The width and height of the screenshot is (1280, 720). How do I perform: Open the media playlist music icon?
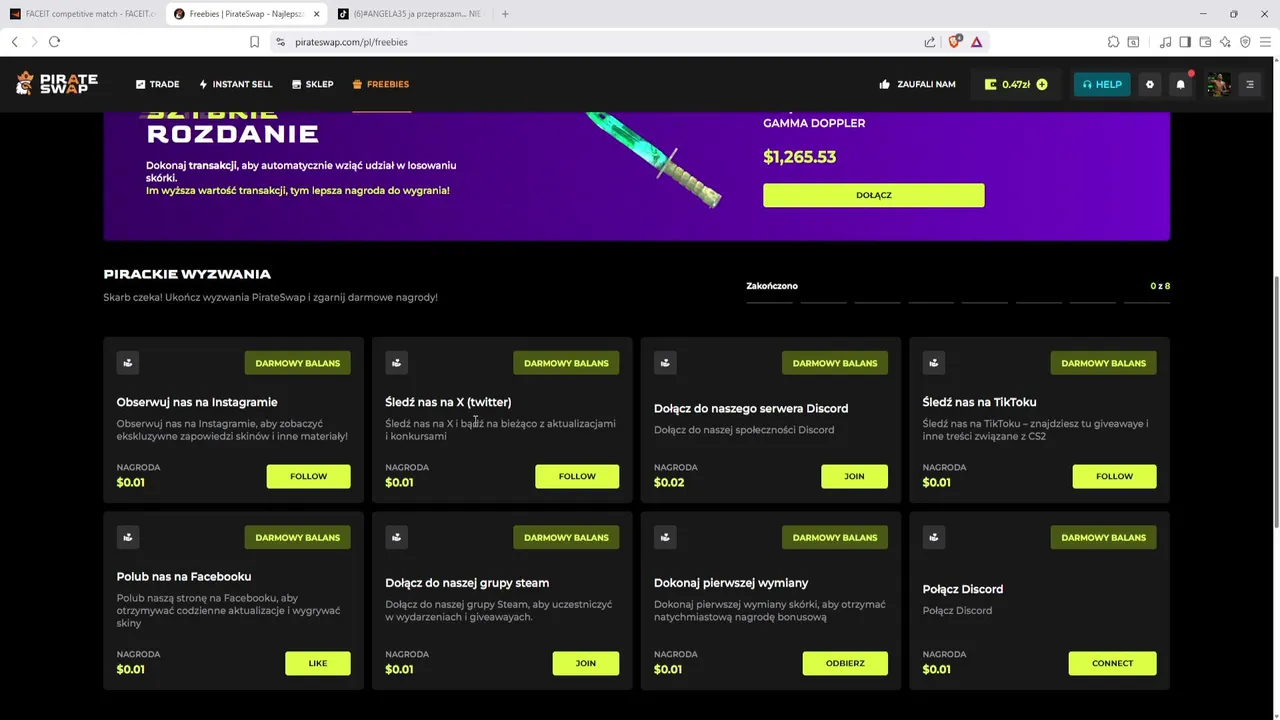[1166, 42]
